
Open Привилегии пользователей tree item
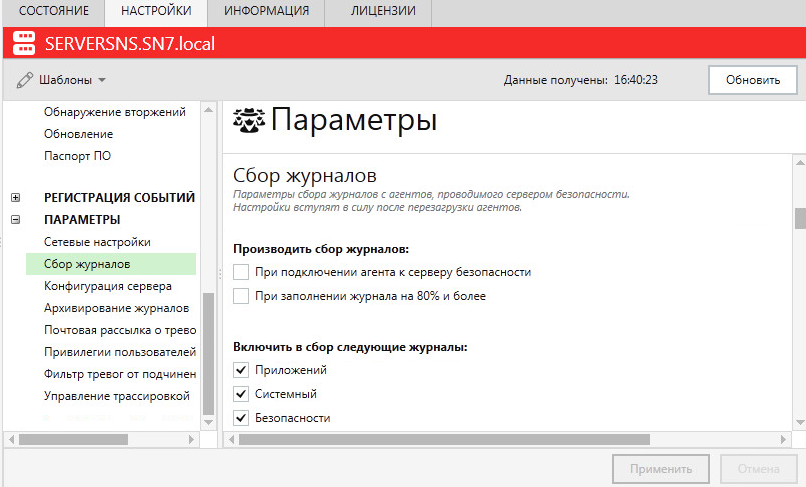point(120,352)
